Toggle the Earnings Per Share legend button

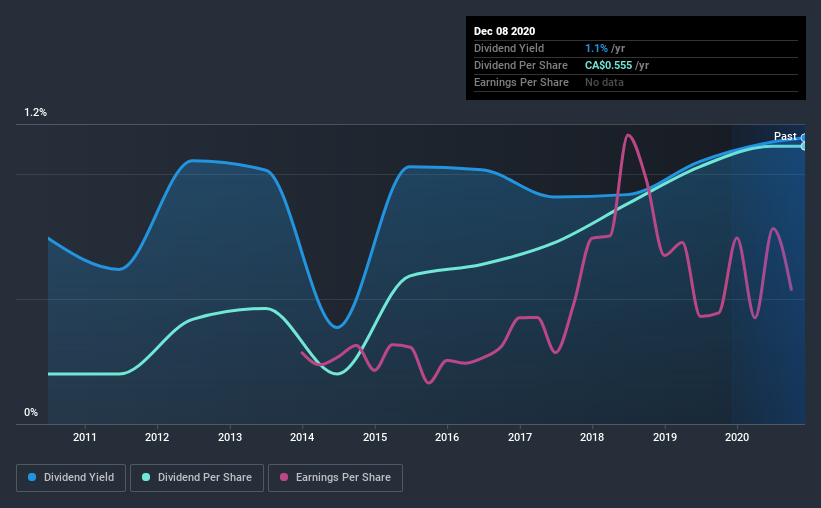336,478
